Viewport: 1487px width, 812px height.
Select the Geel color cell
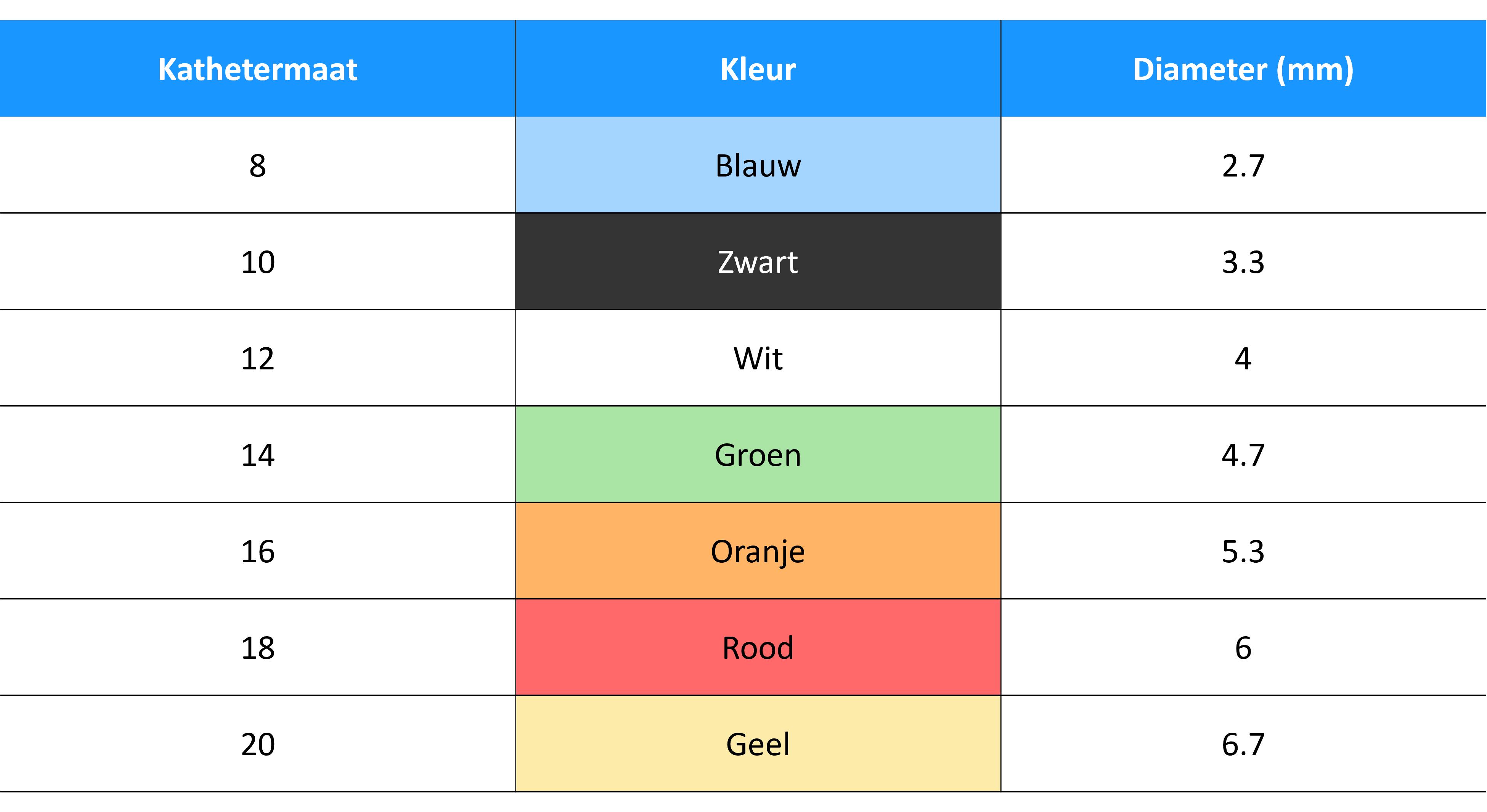pyautogui.click(x=758, y=743)
